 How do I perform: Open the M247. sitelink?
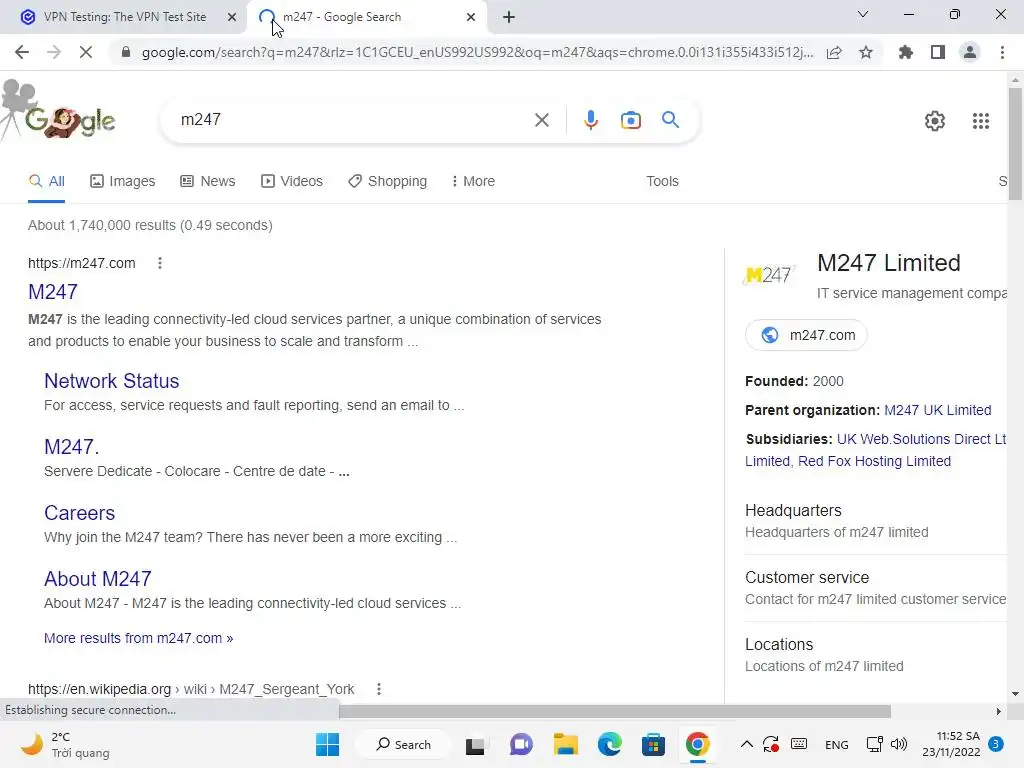[x=72, y=447]
